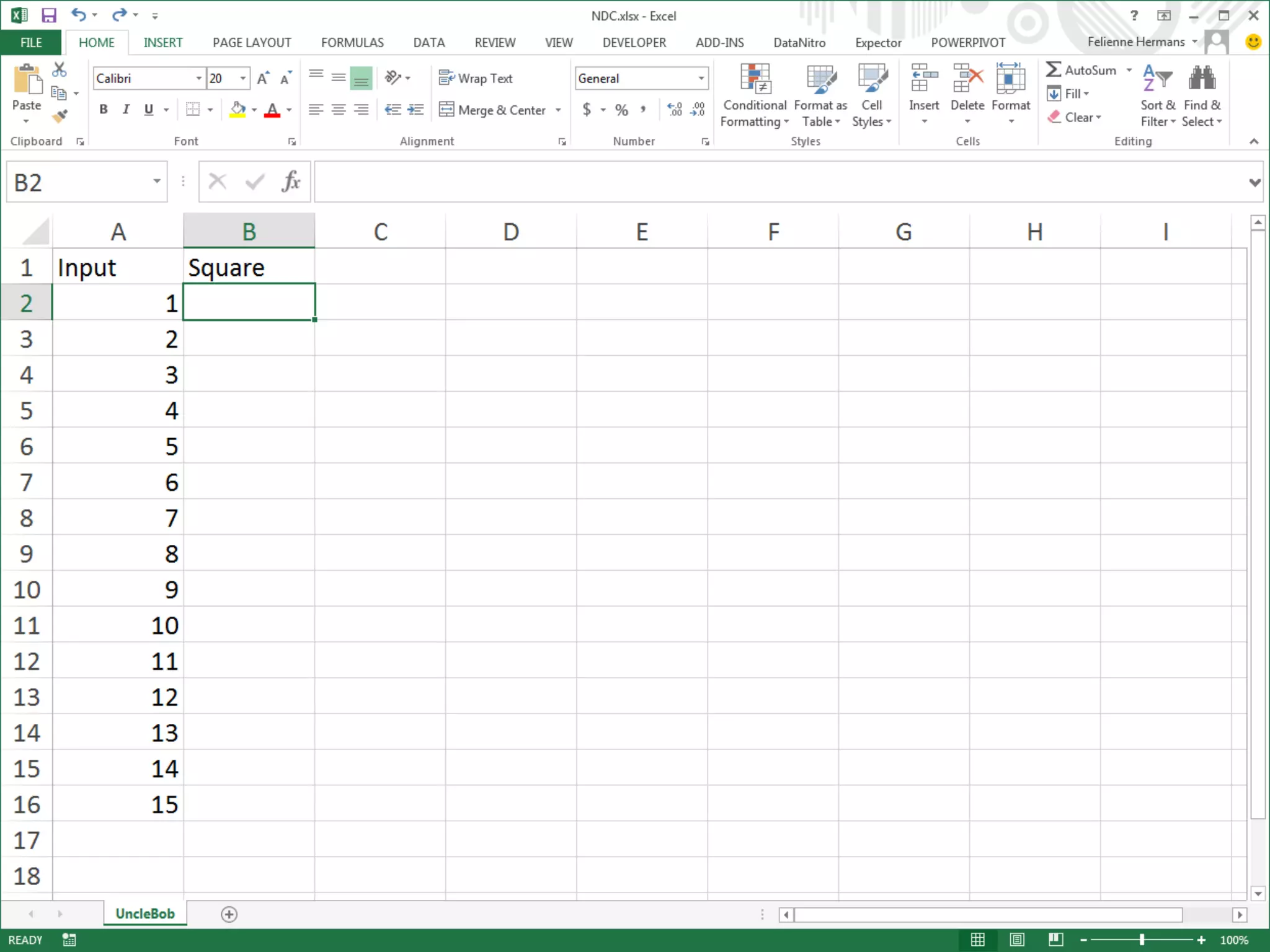Screen dimensions: 1270x952
Task: Open Conditional Formatting
Action: [x=754, y=95]
